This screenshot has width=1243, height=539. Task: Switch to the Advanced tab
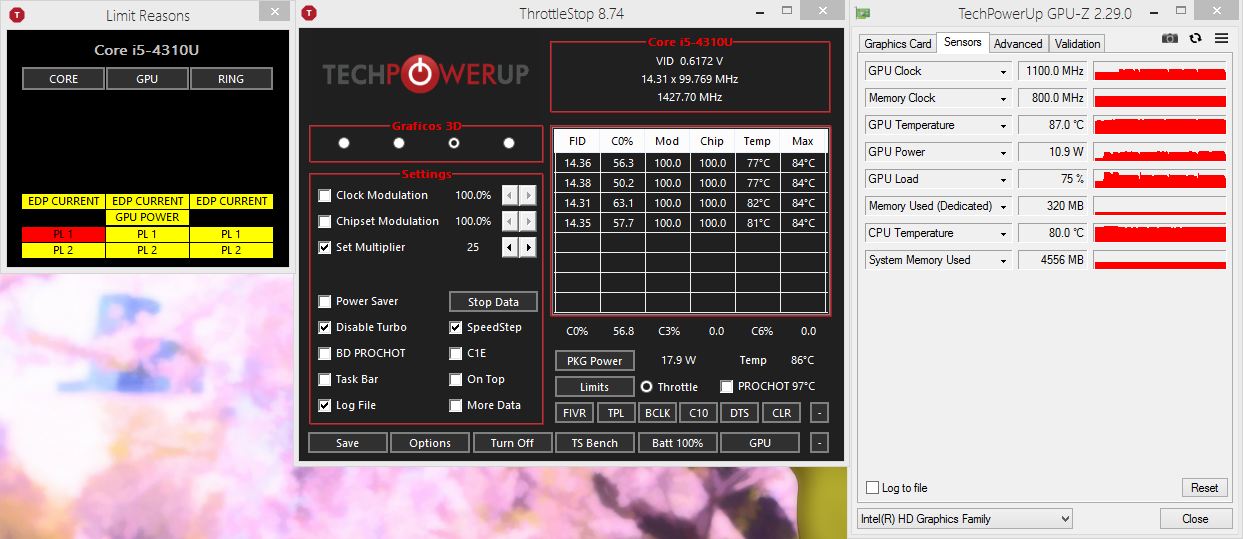click(x=1018, y=44)
